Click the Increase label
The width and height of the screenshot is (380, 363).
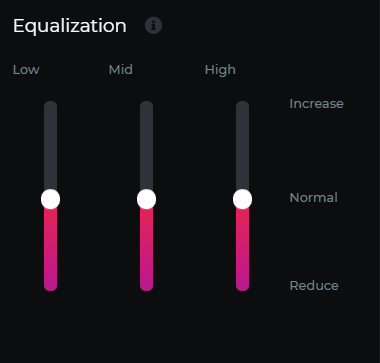coord(316,104)
